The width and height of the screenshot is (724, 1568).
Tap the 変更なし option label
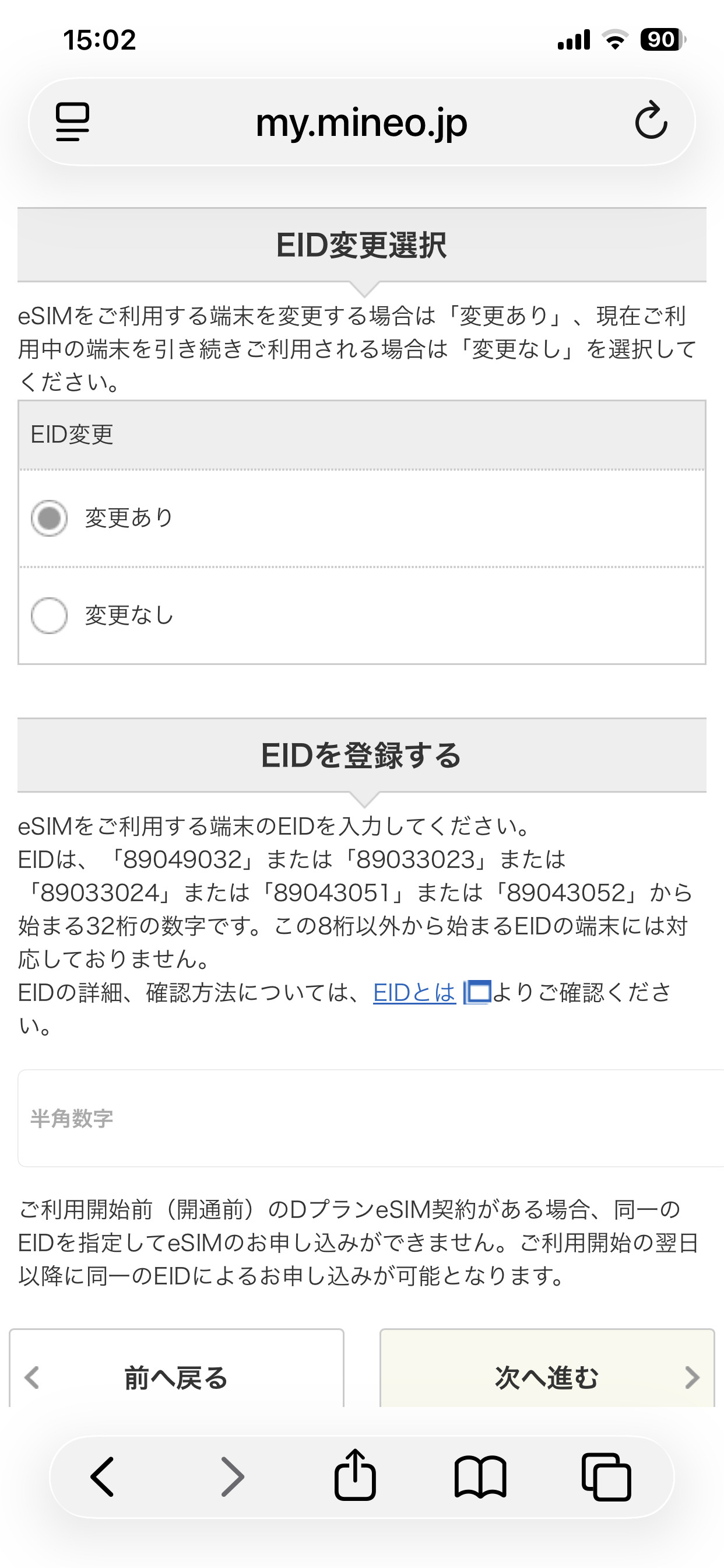(129, 615)
